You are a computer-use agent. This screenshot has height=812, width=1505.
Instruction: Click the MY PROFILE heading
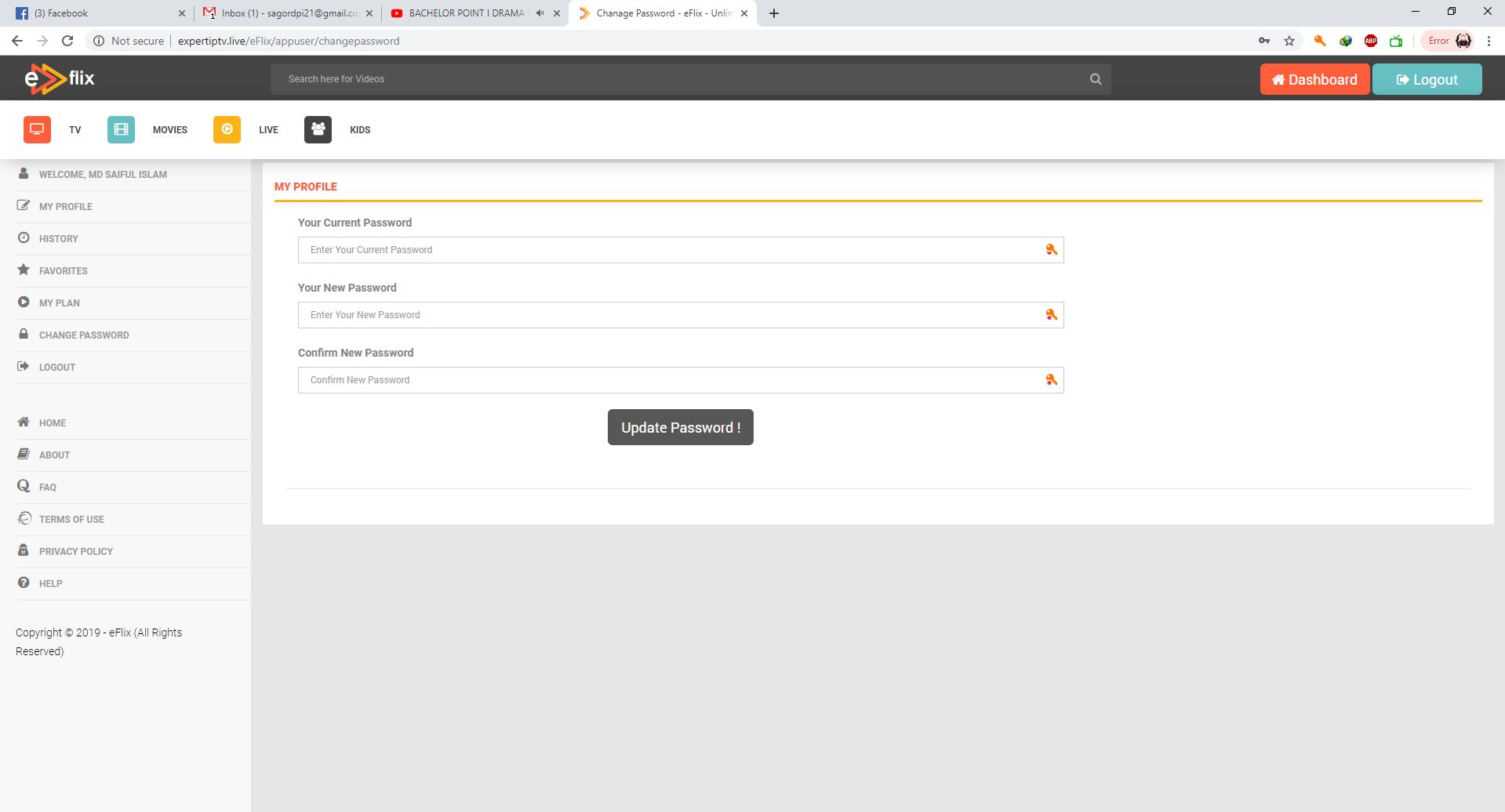click(x=306, y=187)
